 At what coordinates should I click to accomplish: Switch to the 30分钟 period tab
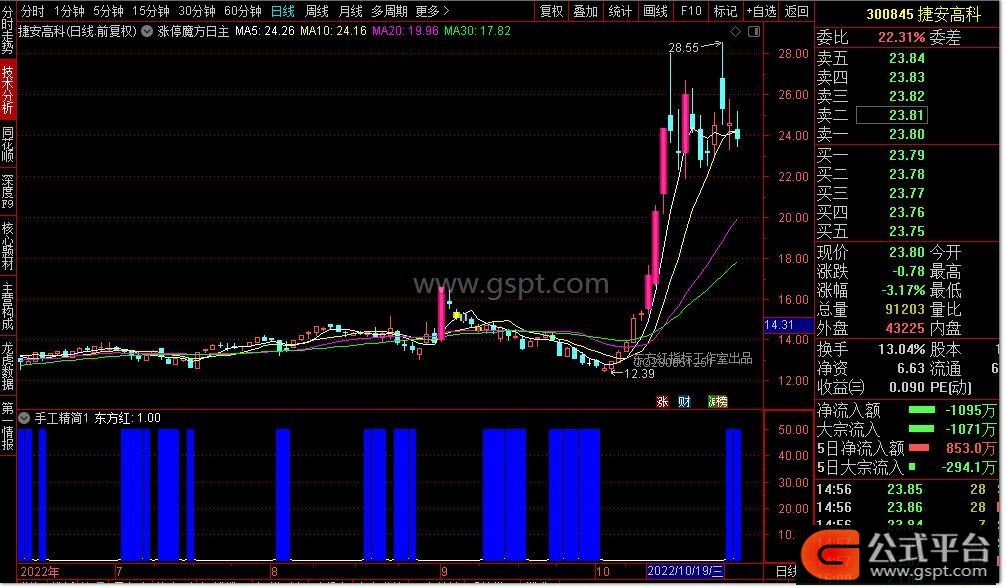point(197,11)
